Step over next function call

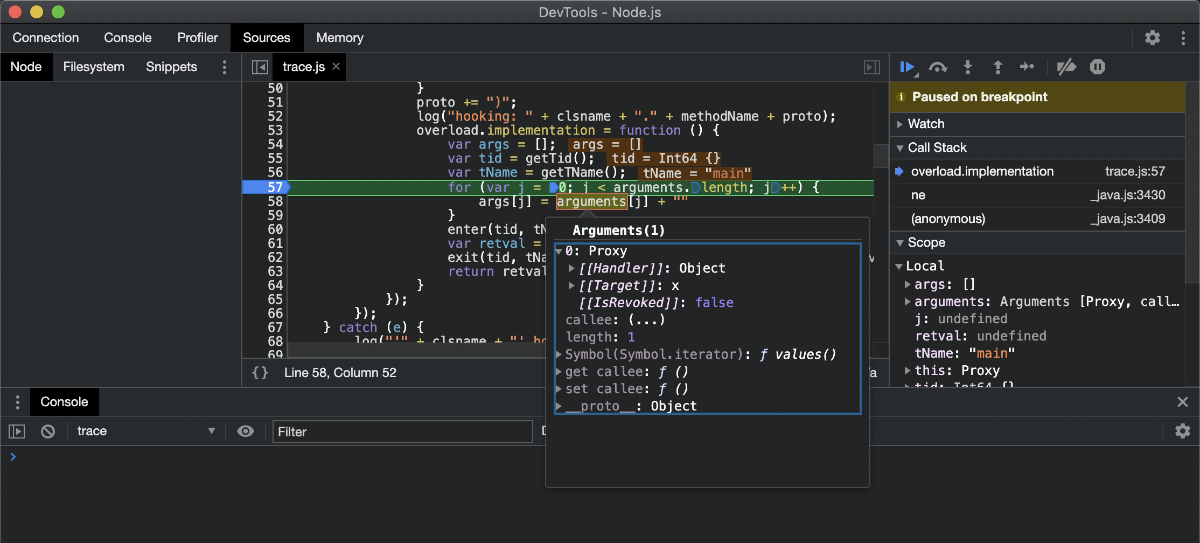click(938, 67)
